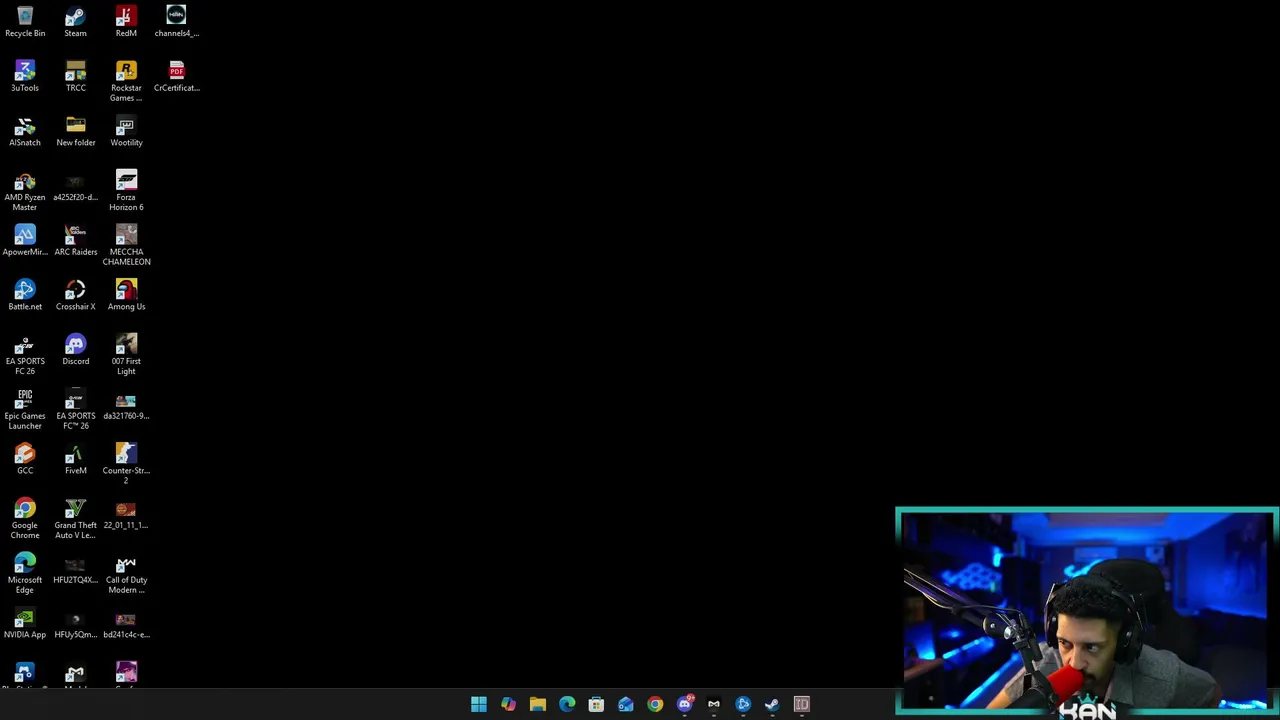Launch the Steam desktop shortcut
This screenshot has width=1280, height=720.
(x=75, y=22)
